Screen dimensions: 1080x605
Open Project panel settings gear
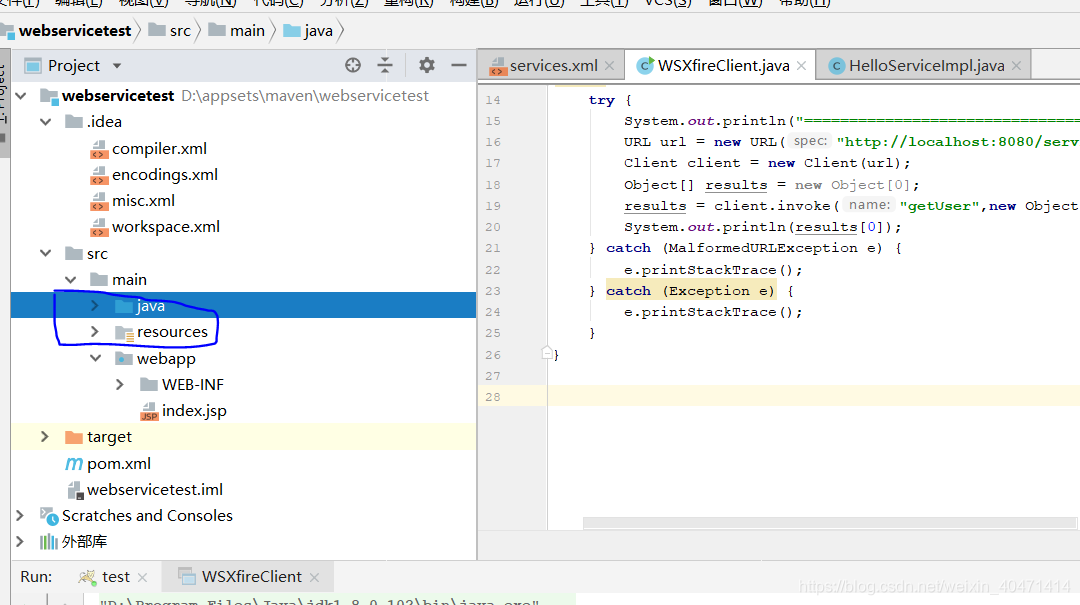[x=427, y=66]
